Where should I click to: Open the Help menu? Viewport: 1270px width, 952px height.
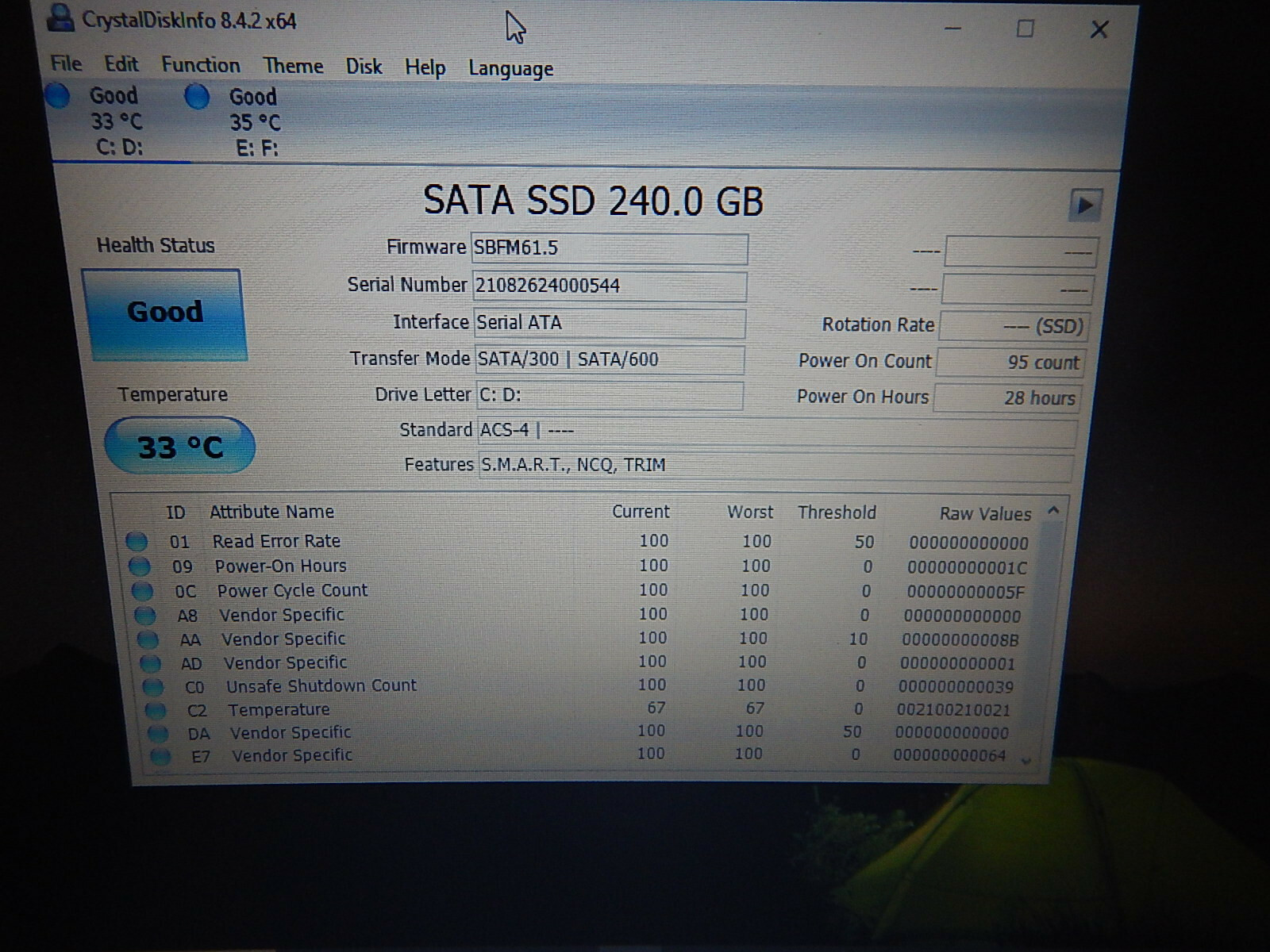tap(425, 67)
